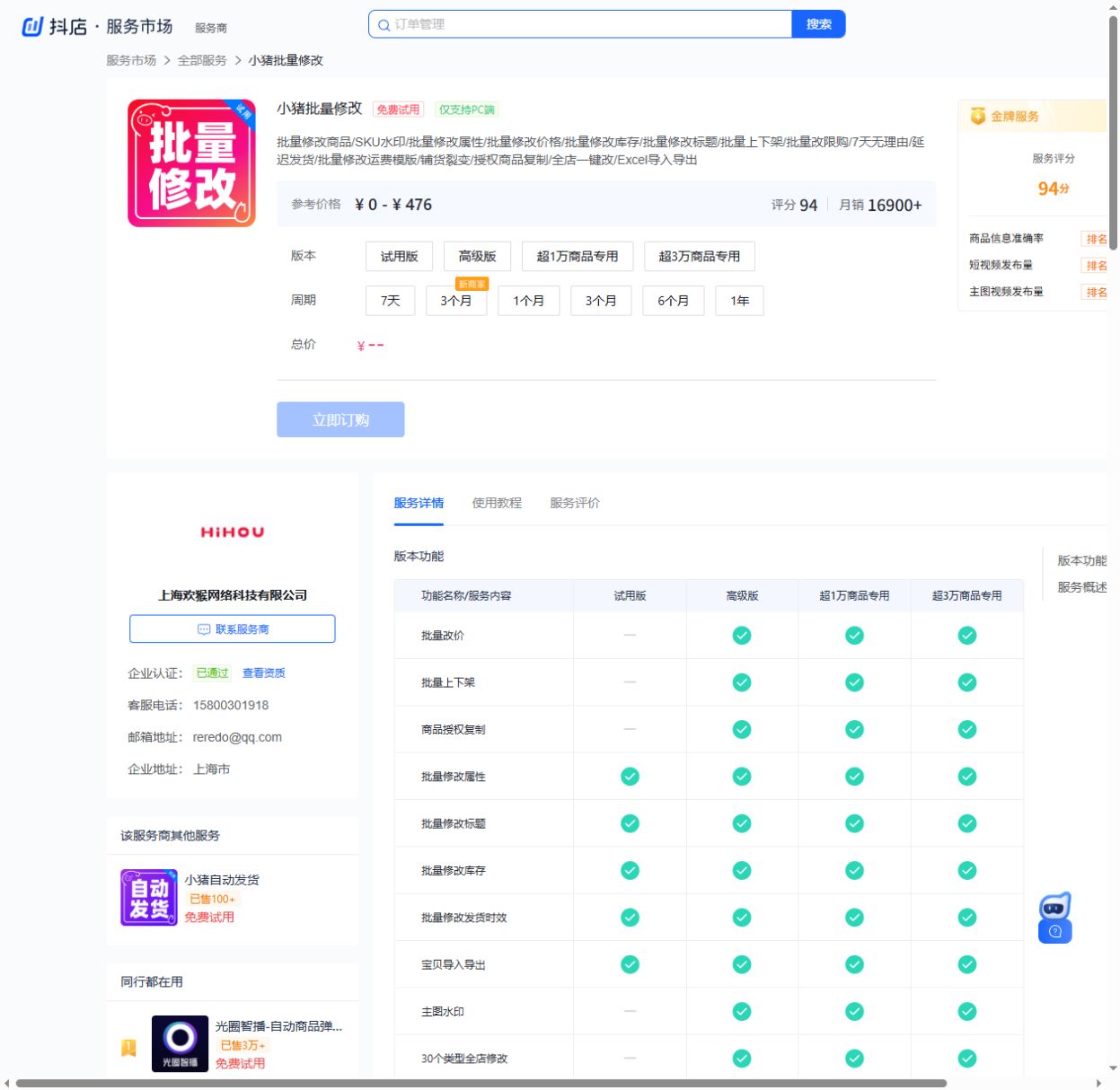Click the 批量修改发货时效 row label
This screenshot has height=1090, width=1120.
pyautogui.click(x=464, y=918)
